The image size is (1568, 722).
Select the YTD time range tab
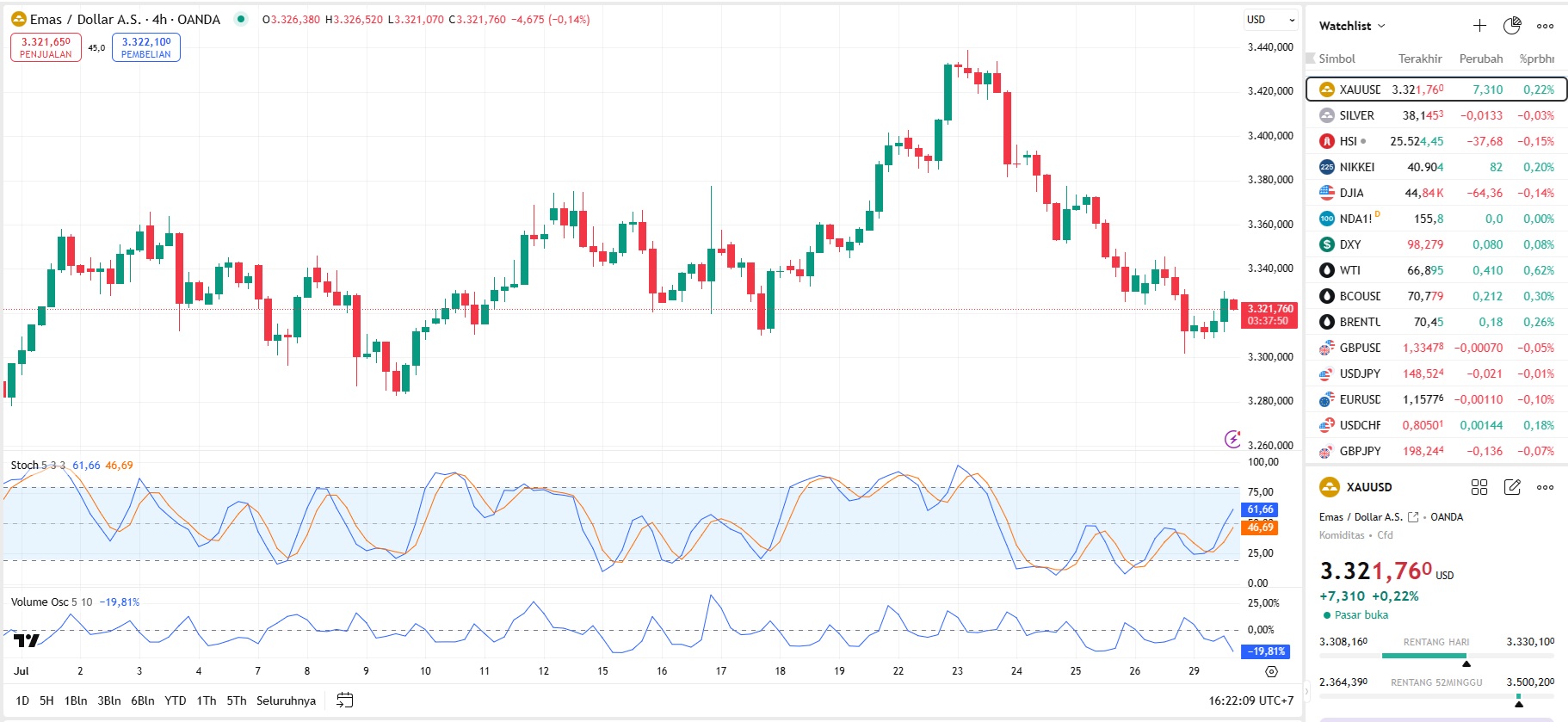[176, 700]
